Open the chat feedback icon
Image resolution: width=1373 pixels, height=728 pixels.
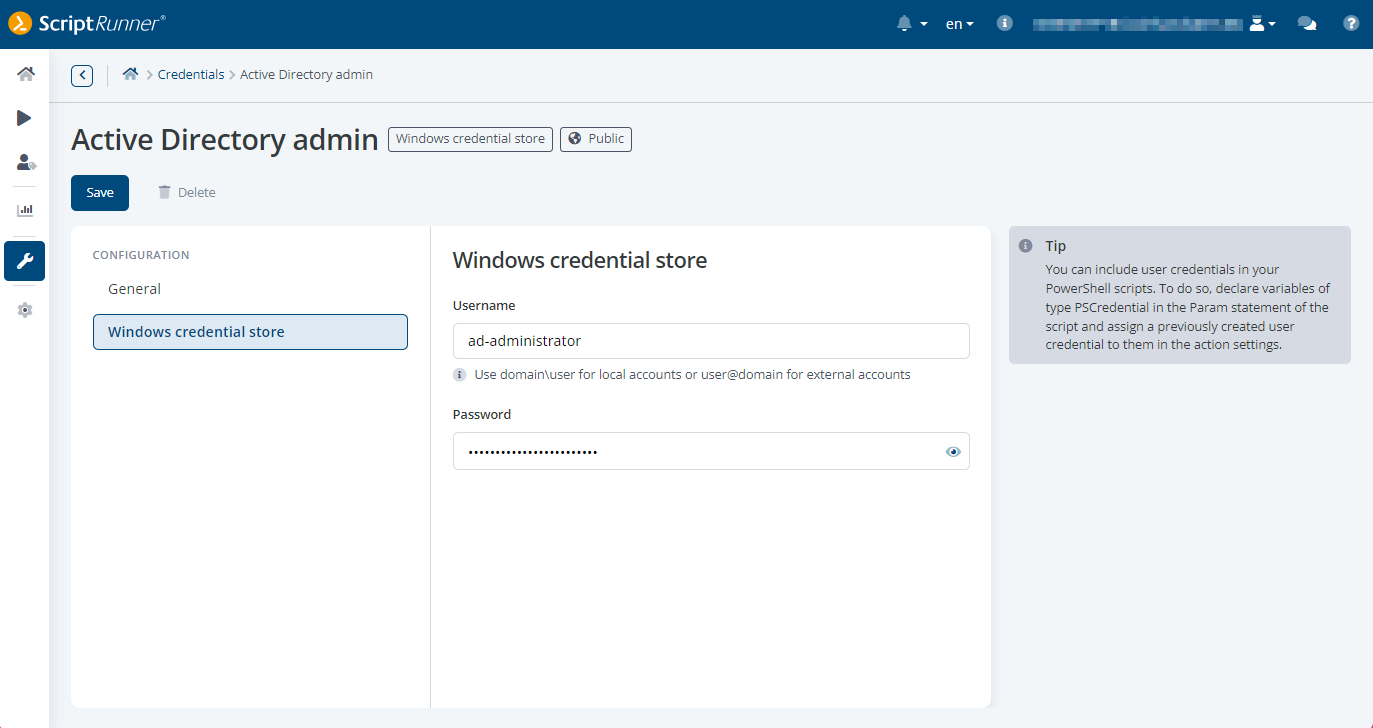coord(1307,23)
